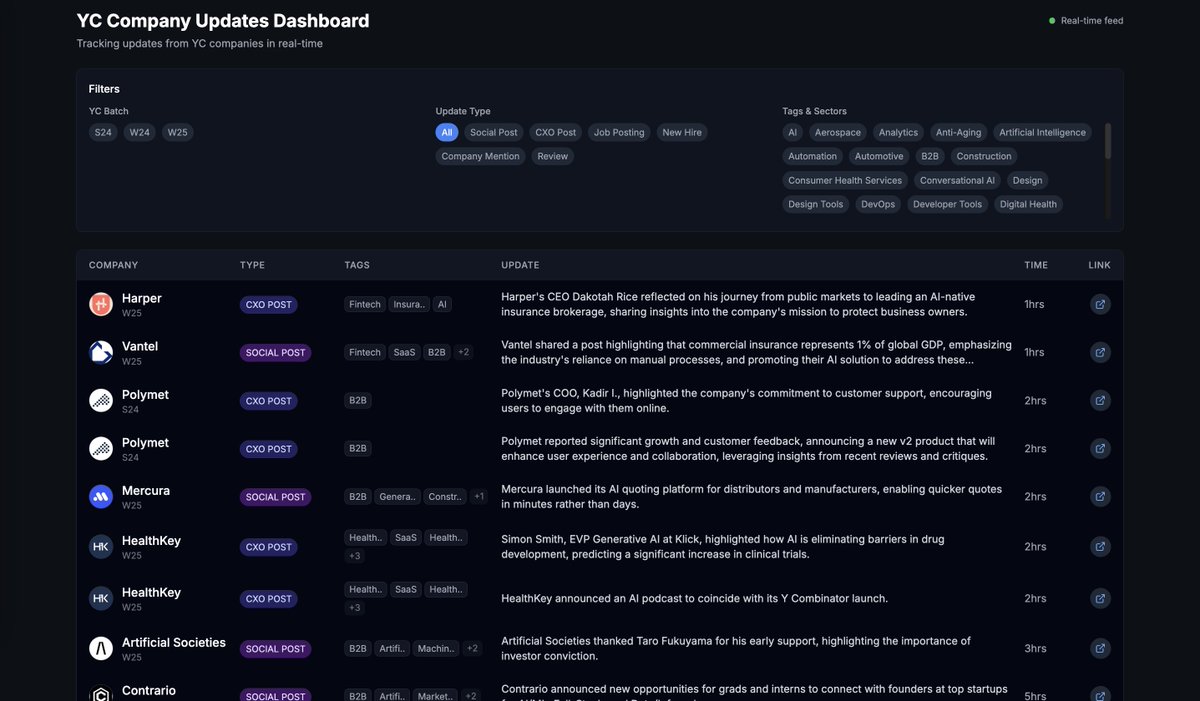The image size is (1200, 701).
Task: Open link icon for Mercura update
Action: 1100,496
